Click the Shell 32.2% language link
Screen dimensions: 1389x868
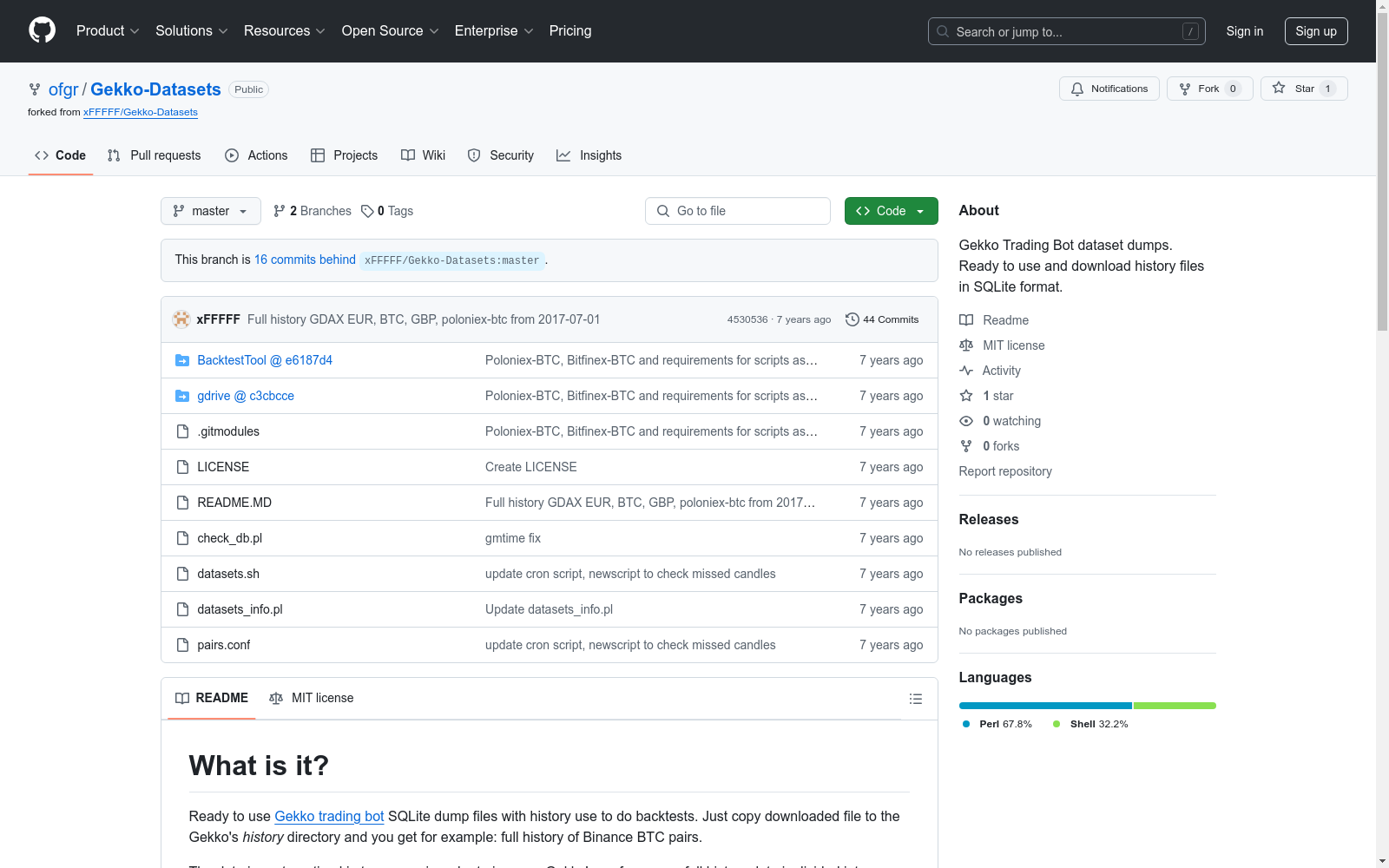pyautogui.click(x=1090, y=724)
